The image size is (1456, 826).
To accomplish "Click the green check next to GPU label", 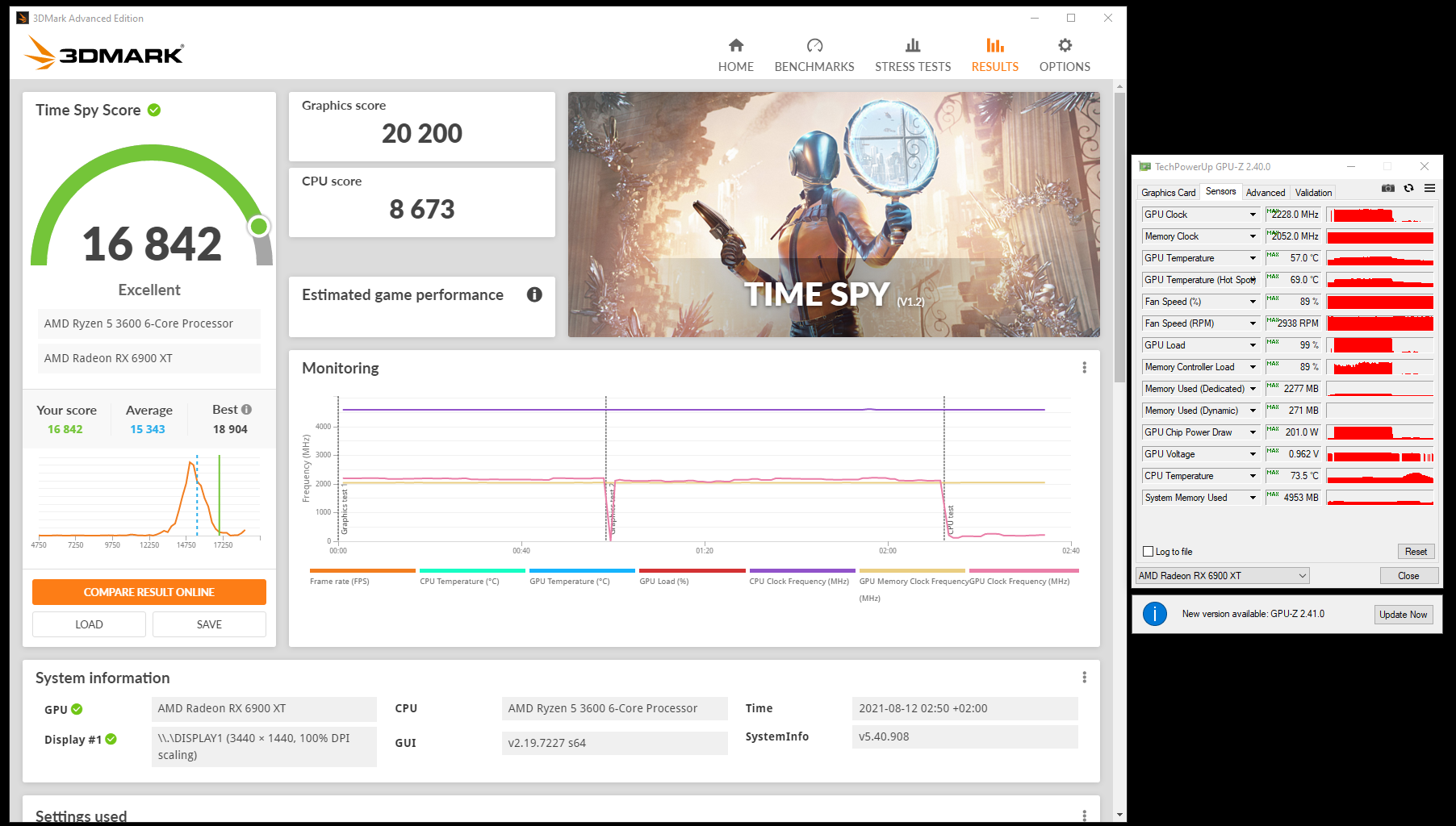I will pyautogui.click(x=77, y=709).
